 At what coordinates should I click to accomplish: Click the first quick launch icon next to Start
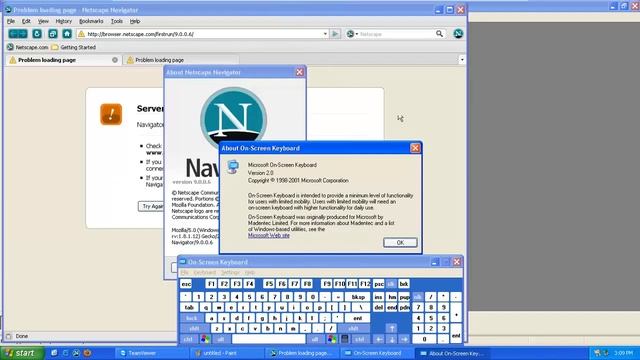coord(54,353)
